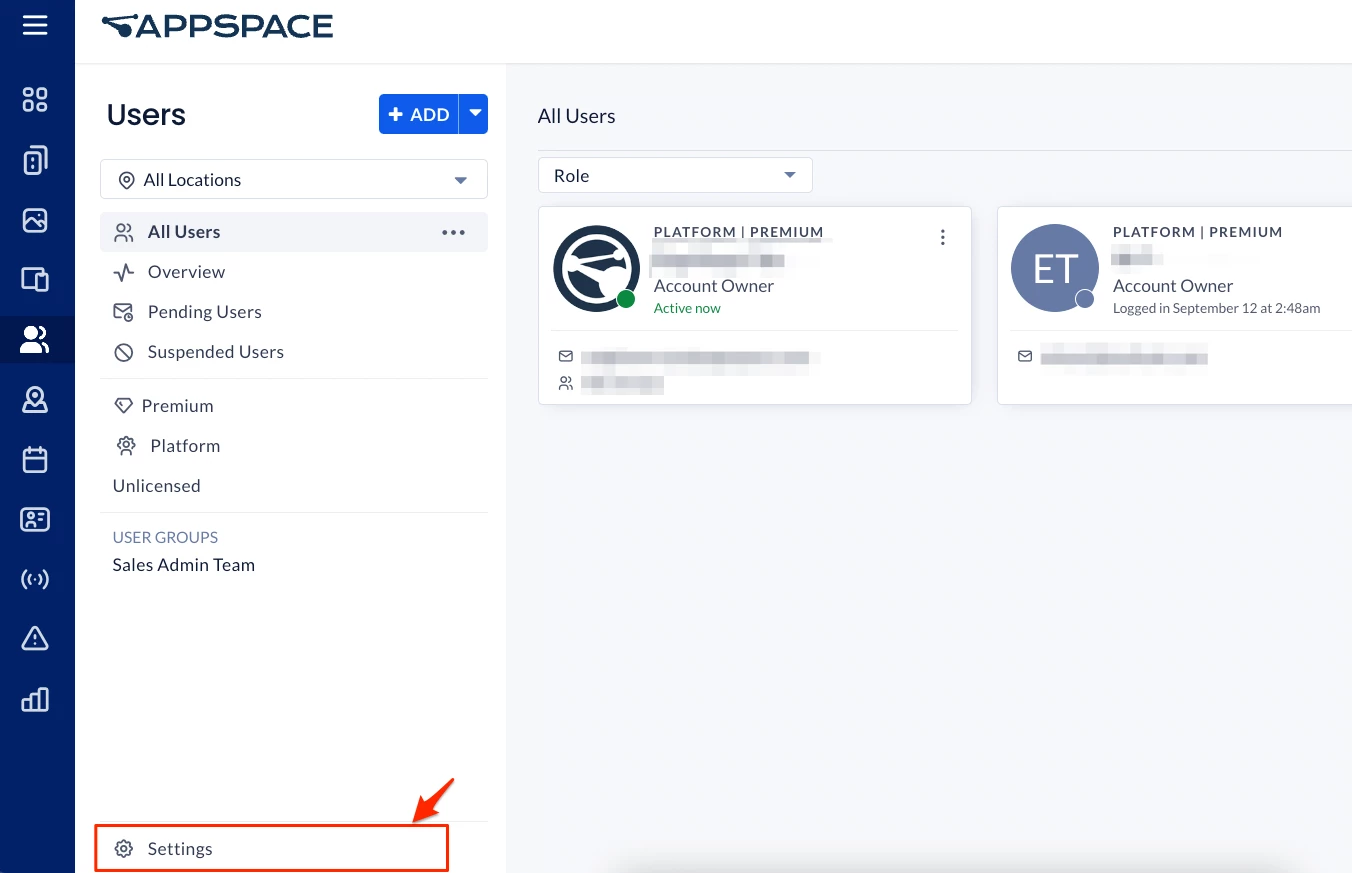Click the Overview pulse icon
Viewport: 1352px width, 873px height.
(124, 272)
